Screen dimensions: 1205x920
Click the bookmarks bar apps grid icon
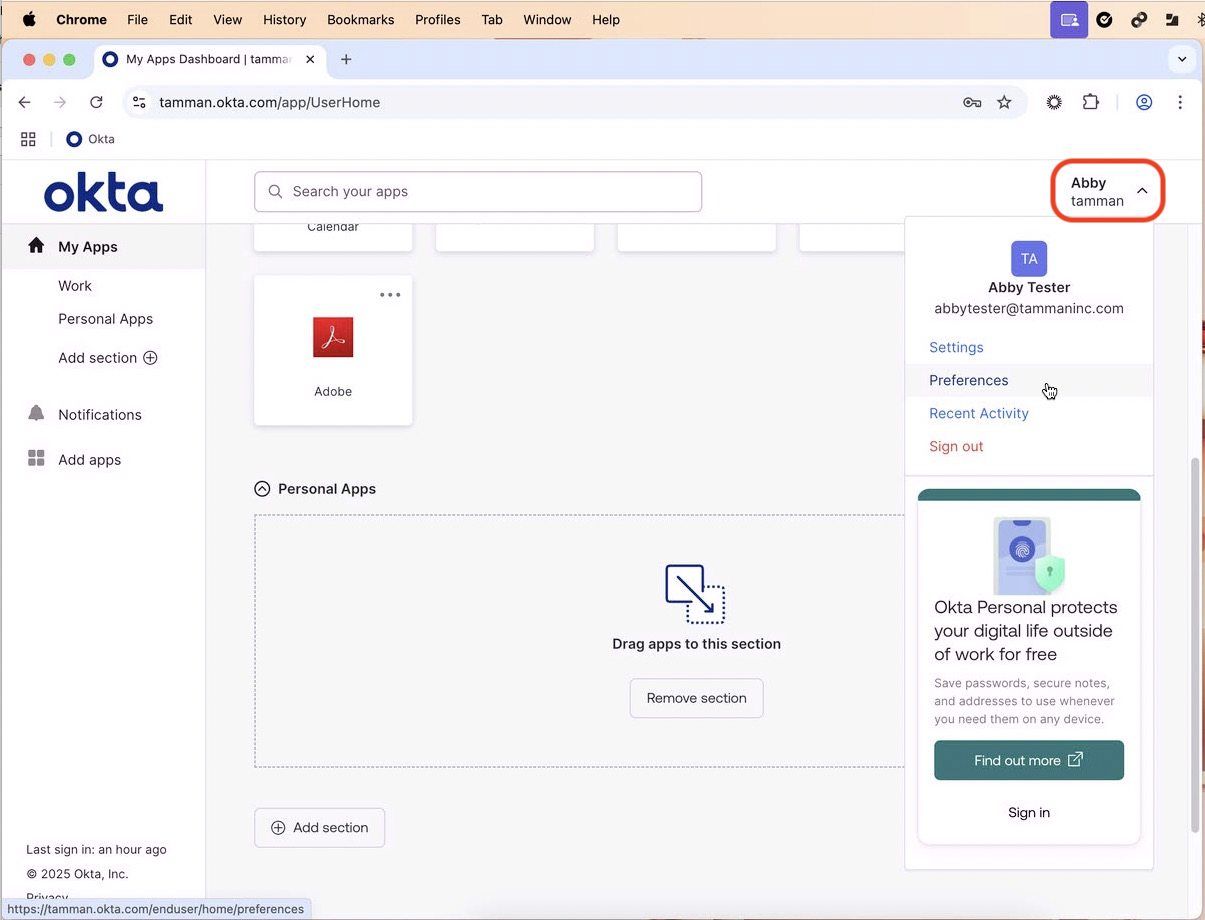coord(28,139)
